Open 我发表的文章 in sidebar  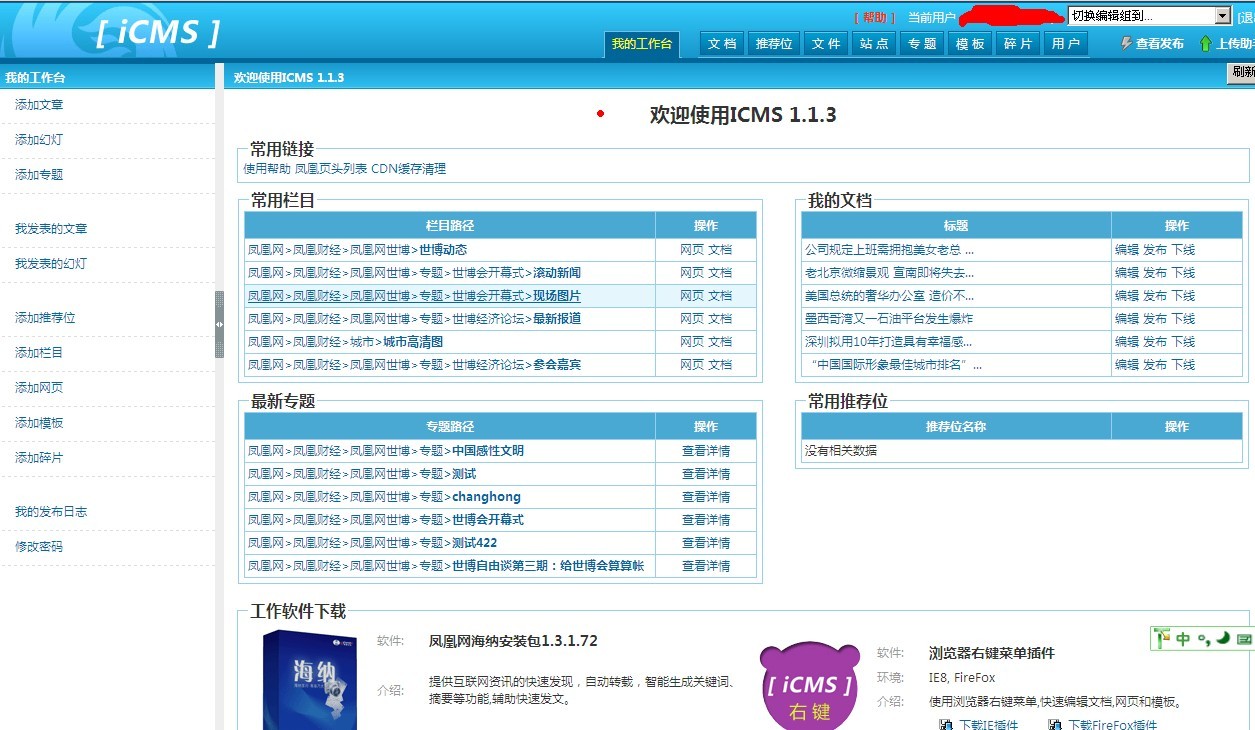tap(51, 229)
